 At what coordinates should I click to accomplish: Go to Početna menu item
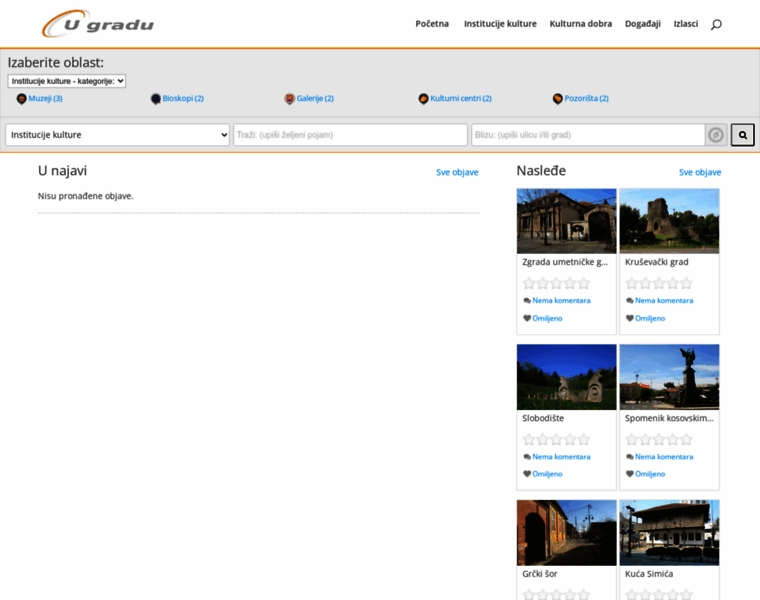coord(432,24)
